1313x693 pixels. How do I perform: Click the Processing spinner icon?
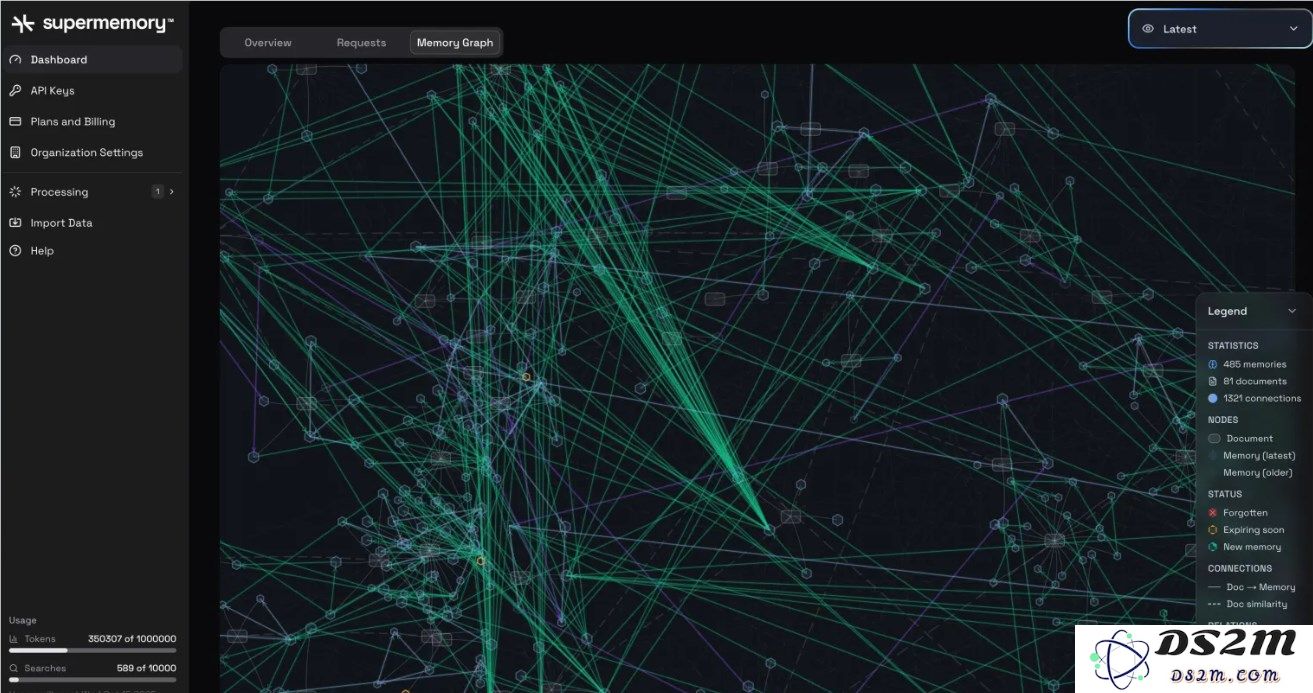[14, 191]
